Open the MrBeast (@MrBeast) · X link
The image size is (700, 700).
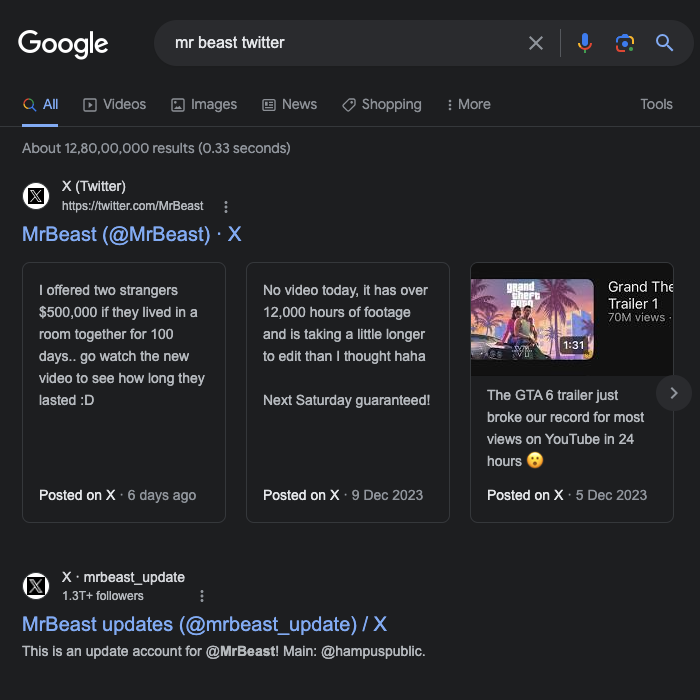tap(132, 234)
